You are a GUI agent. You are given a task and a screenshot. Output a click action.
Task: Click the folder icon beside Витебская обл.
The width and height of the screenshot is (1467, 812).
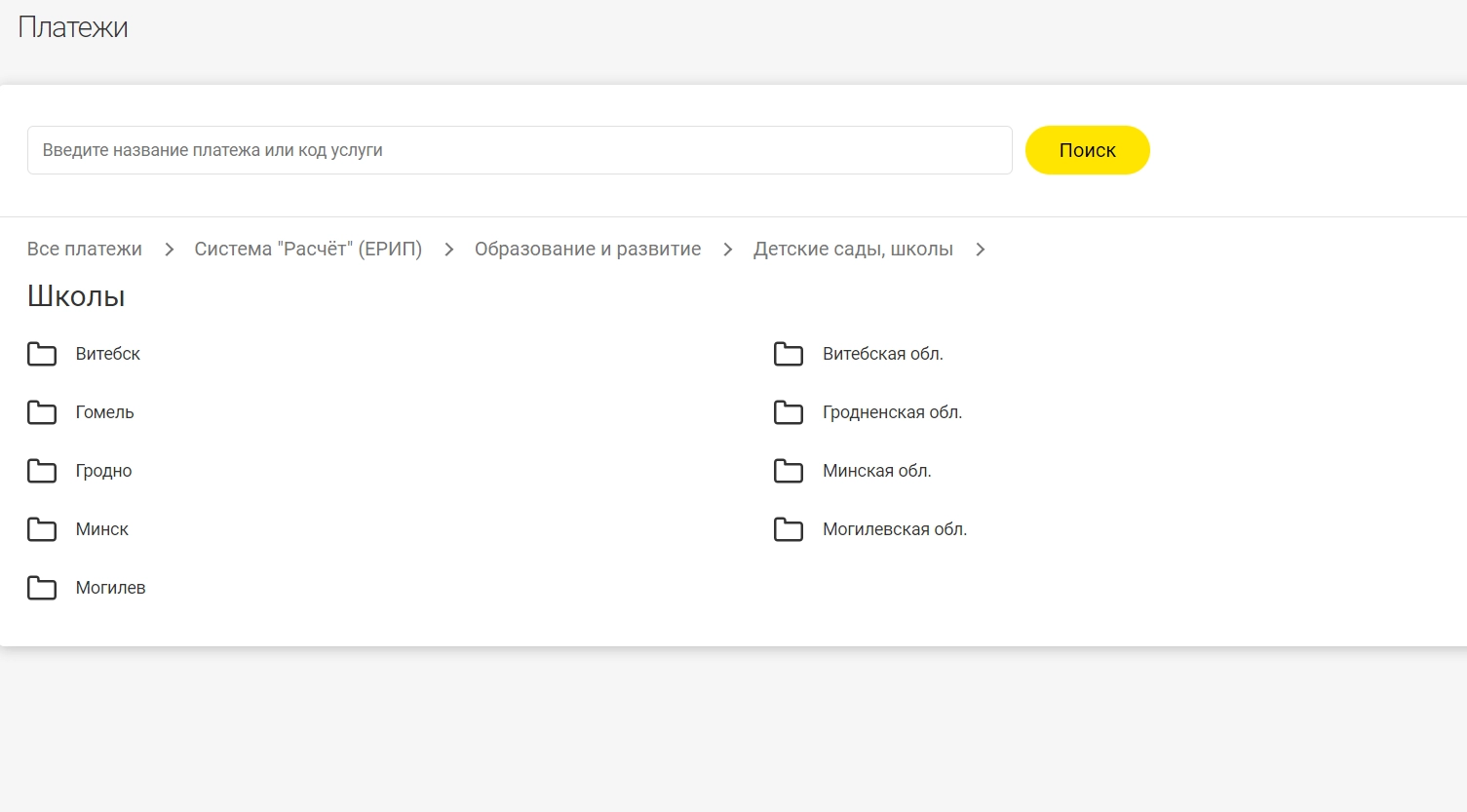point(789,354)
